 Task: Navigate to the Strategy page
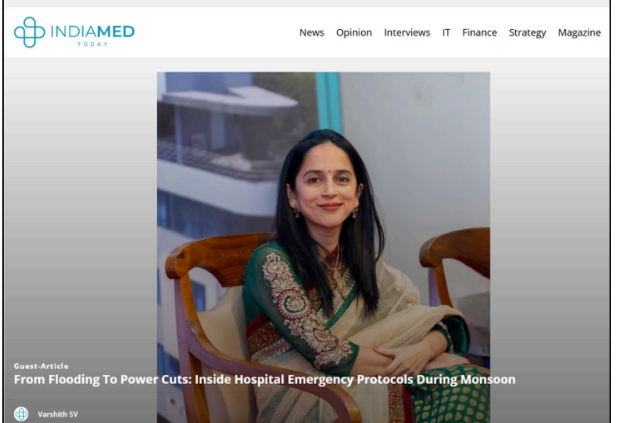click(527, 33)
